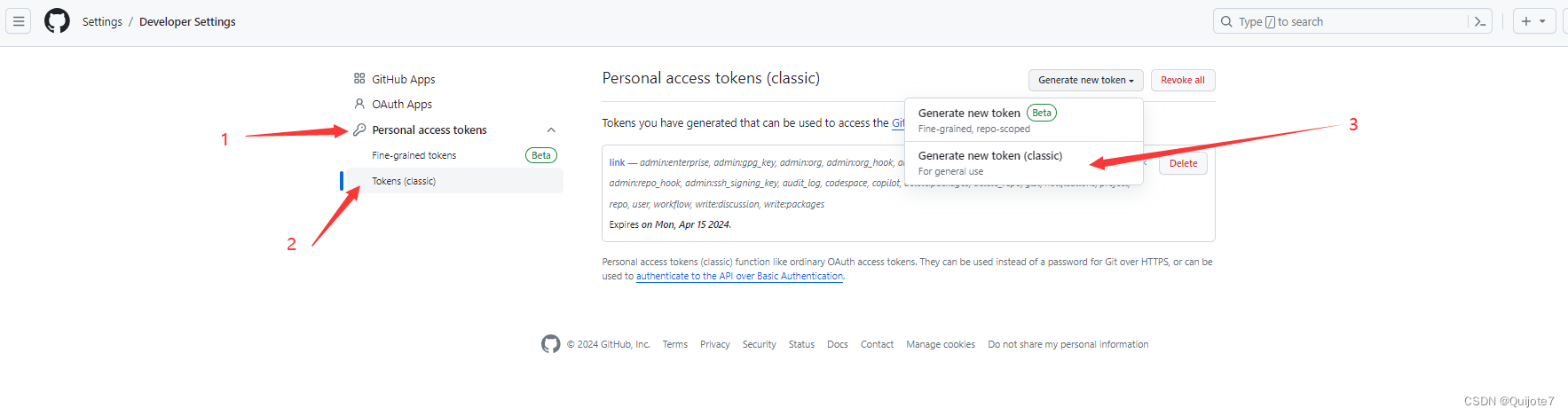Click the OAuth Apps sidebar item
This screenshot has height=416, width=1568.
[401, 104]
